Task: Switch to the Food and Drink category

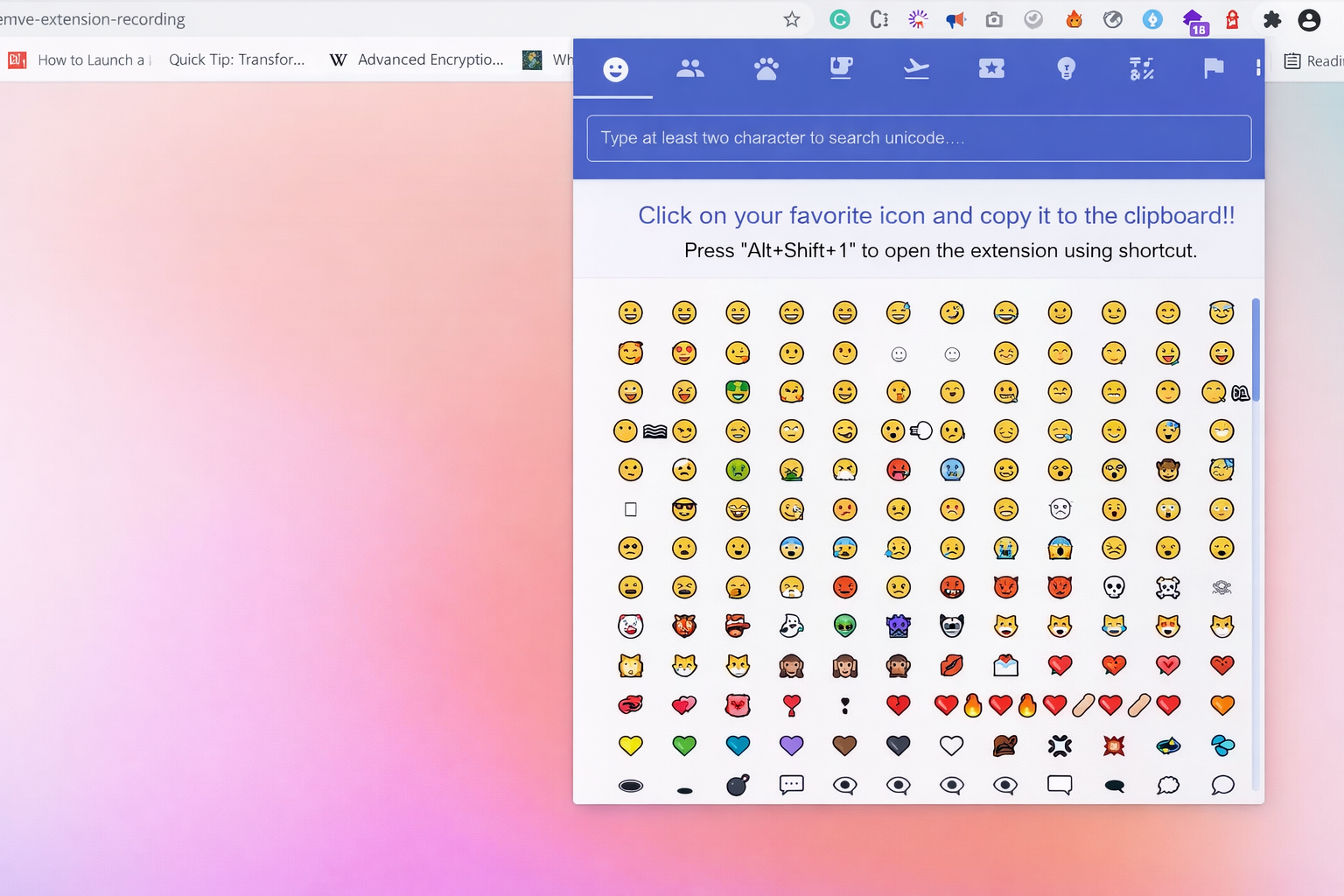Action: click(x=841, y=69)
